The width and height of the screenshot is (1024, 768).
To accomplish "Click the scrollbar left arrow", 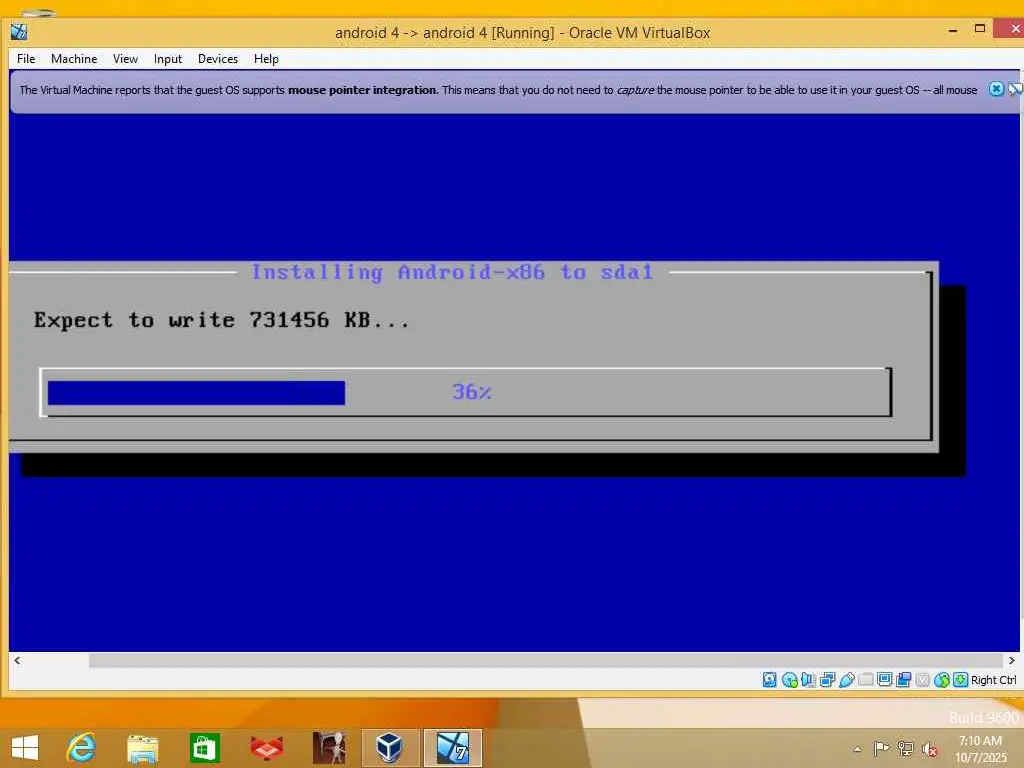I will click(17, 660).
